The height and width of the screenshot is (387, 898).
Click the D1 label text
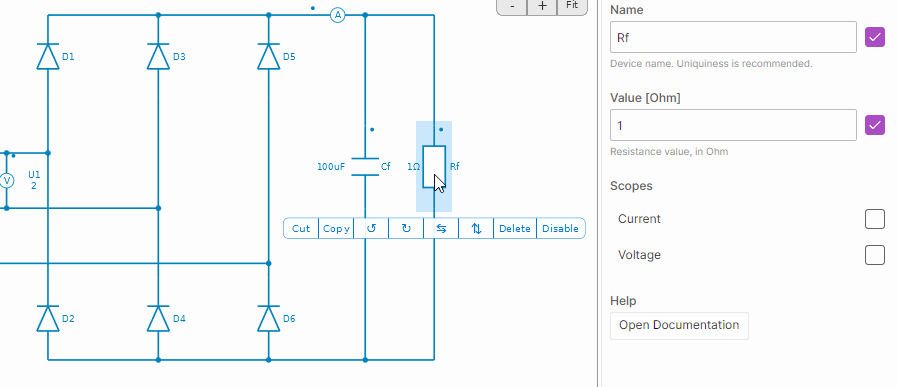click(x=68, y=57)
